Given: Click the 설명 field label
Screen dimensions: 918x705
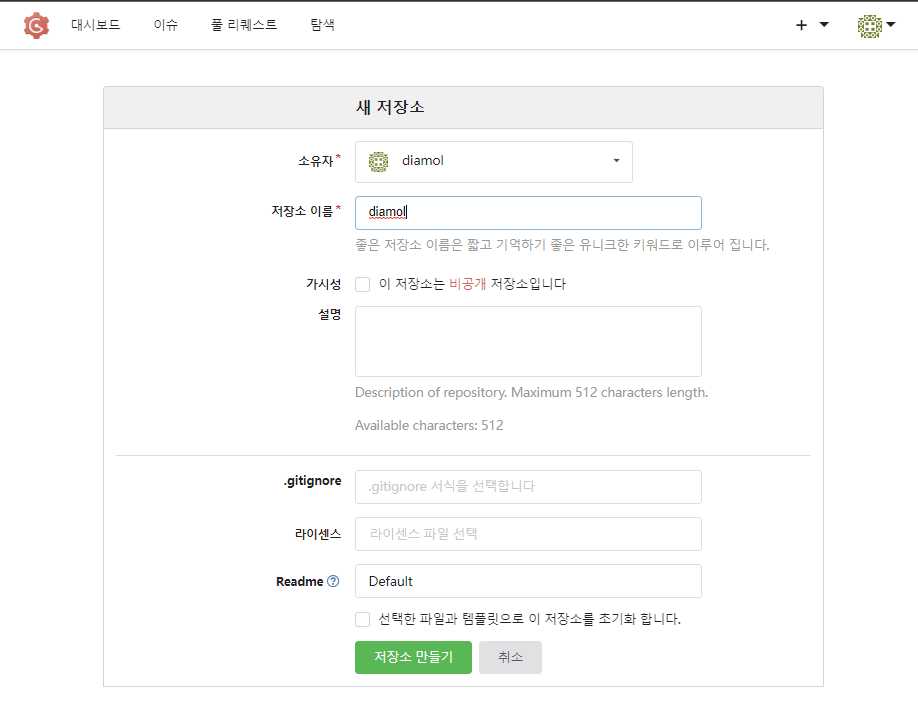Looking at the screenshot, I should 329,314.
